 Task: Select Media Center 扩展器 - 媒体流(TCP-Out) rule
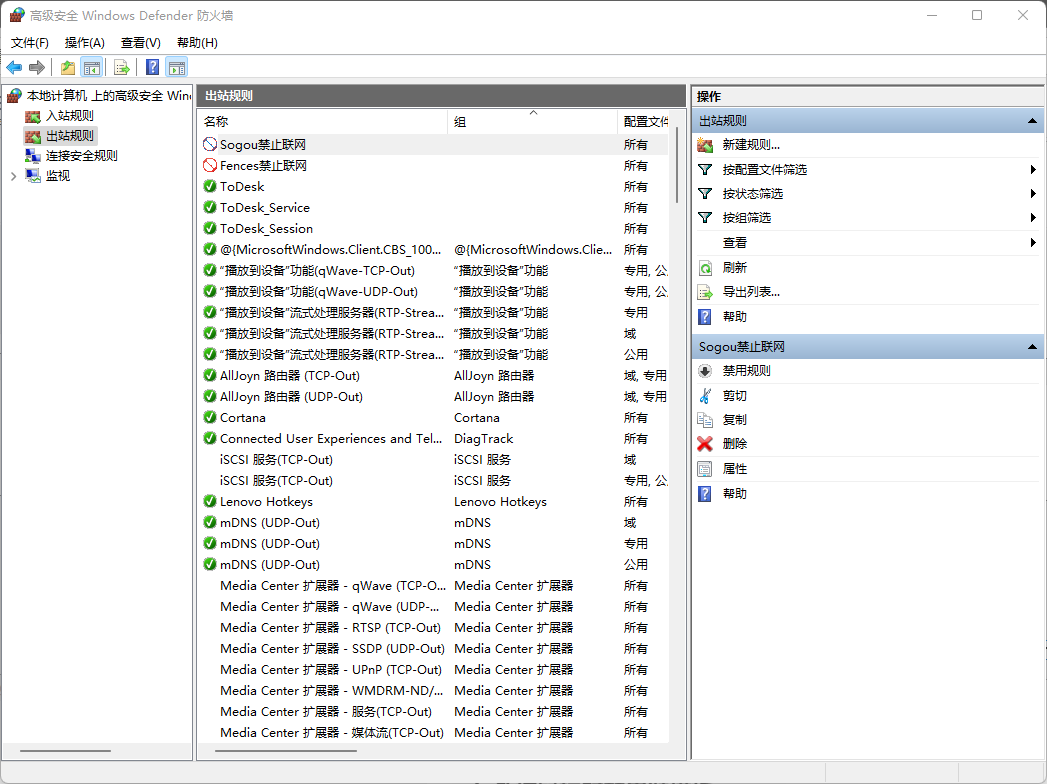click(x=435, y=733)
